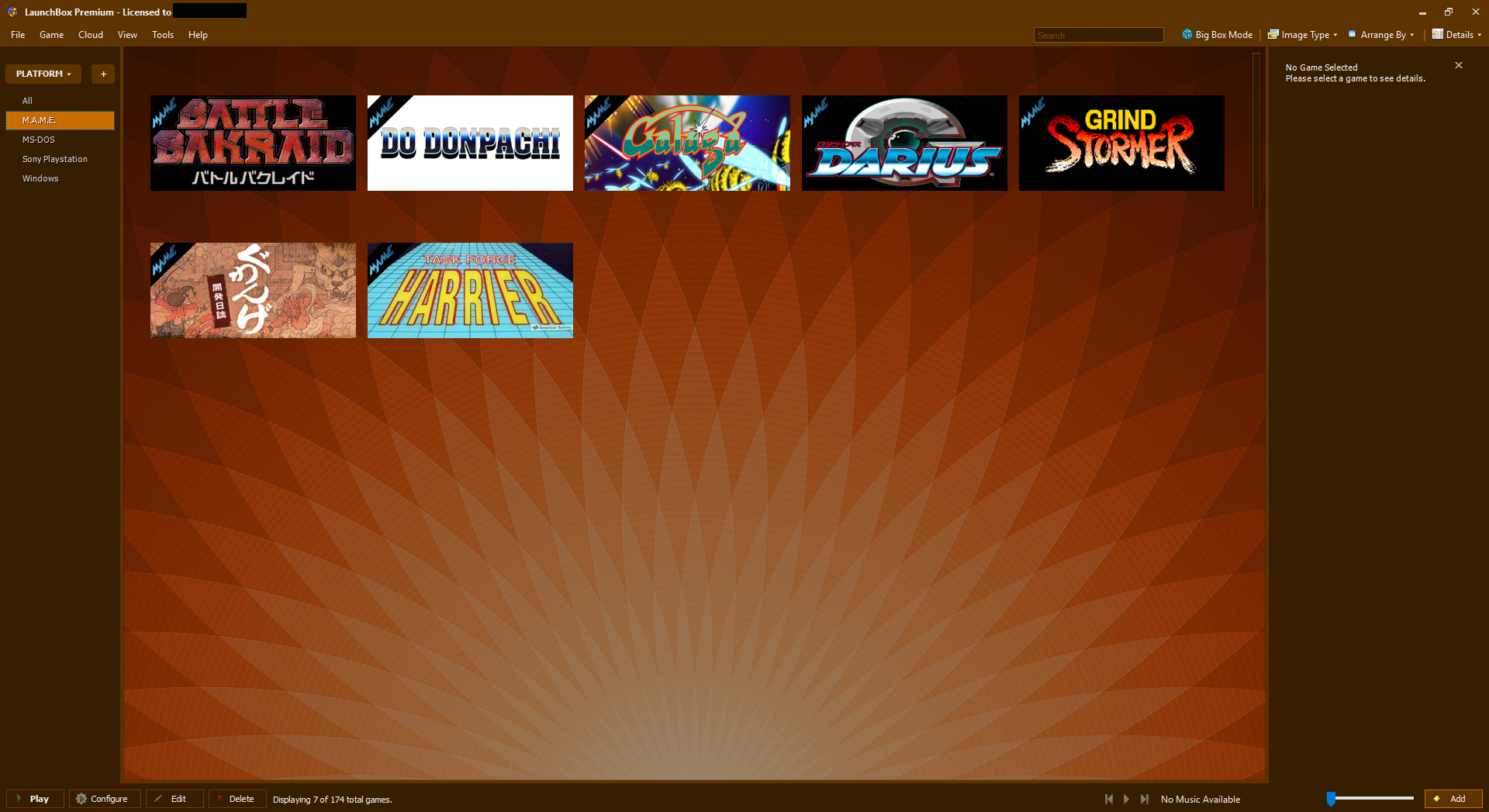Screen dimensions: 1489x812
Task: Click the image size slider handle
Action: [x=1331, y=799]
